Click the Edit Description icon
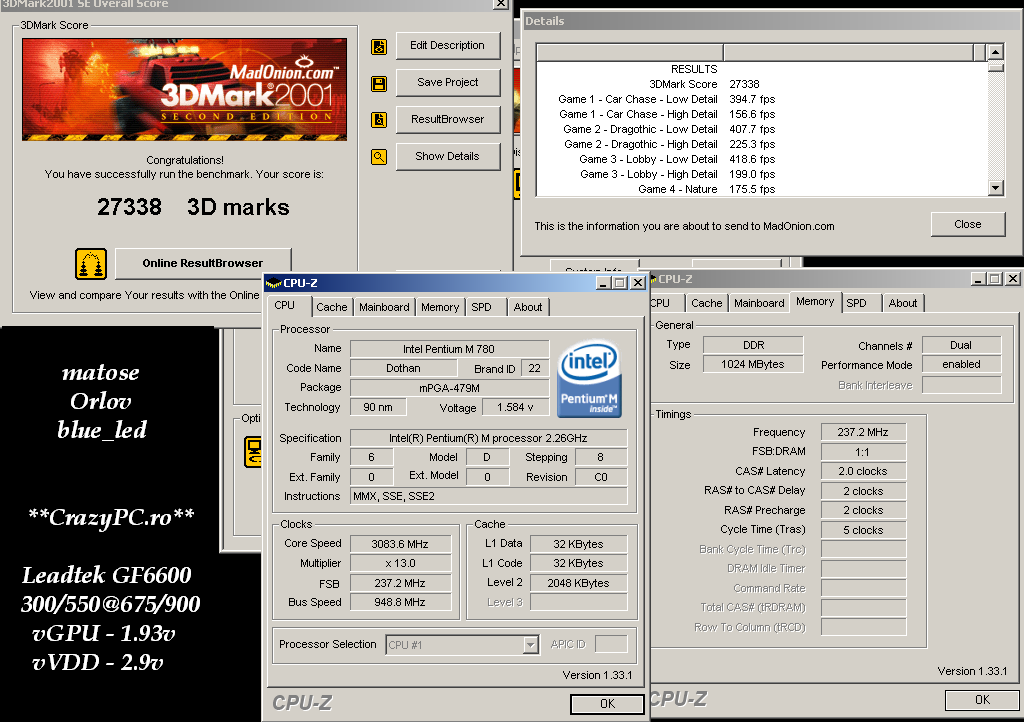 pos(379,47)
